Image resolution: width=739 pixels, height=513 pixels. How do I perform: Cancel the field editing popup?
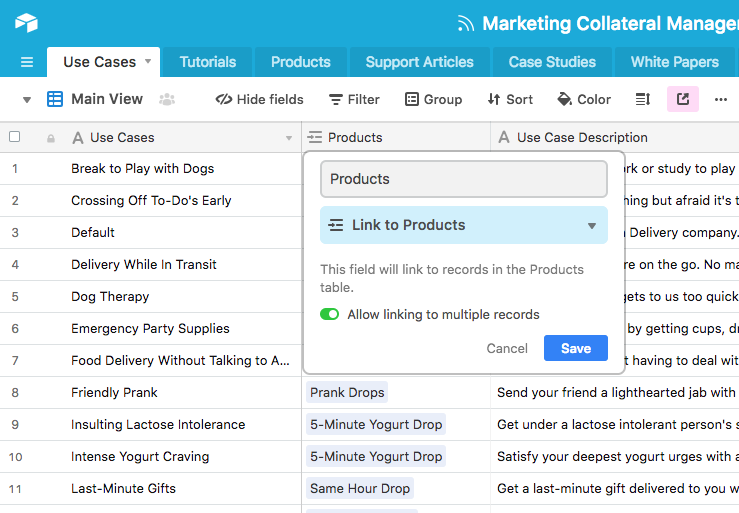(507, 348)
